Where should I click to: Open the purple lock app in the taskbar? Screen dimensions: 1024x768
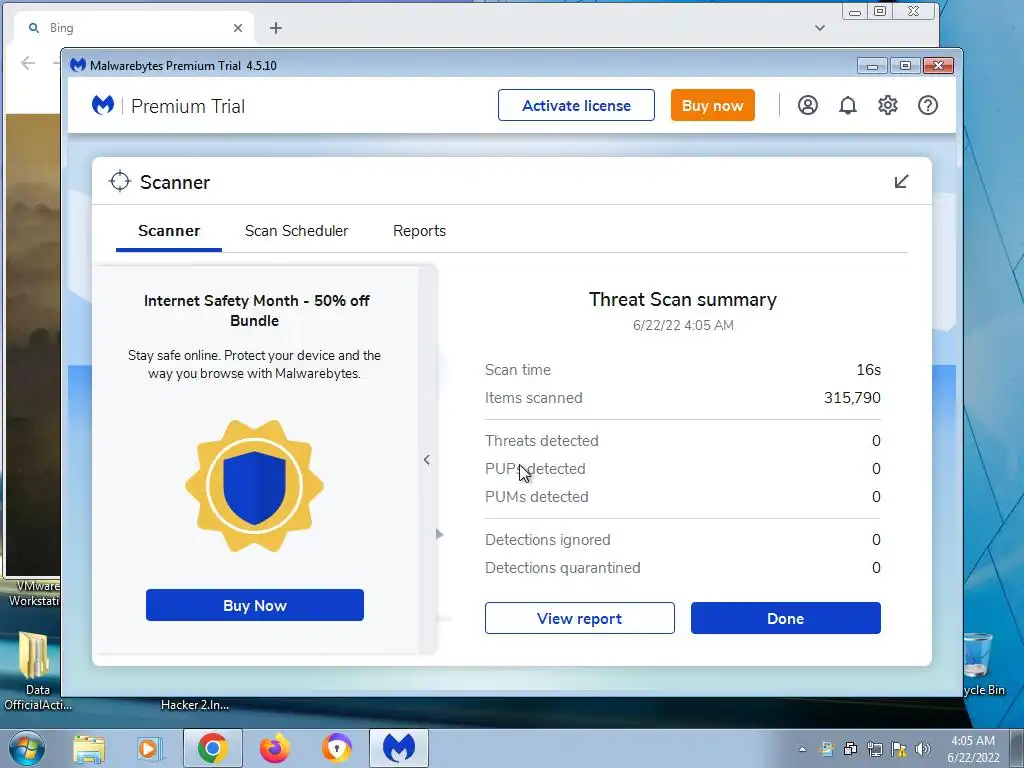tap(336, 748)
